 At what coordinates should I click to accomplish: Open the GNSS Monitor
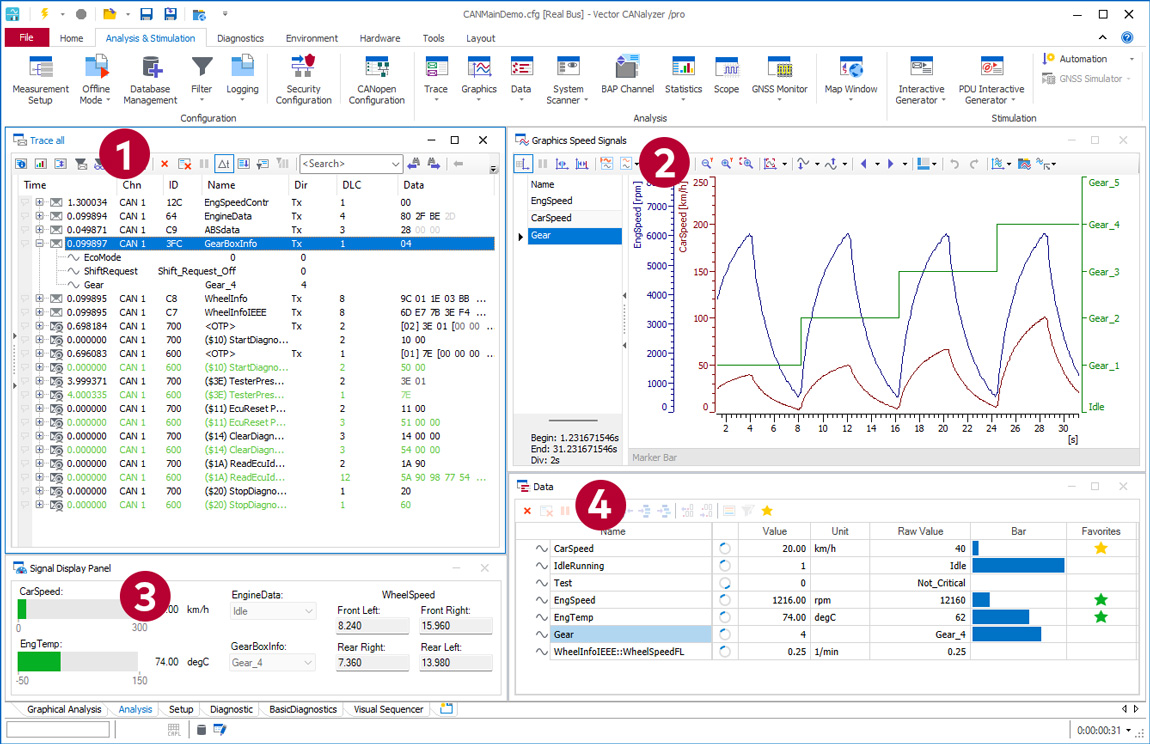tap(779, 76)
